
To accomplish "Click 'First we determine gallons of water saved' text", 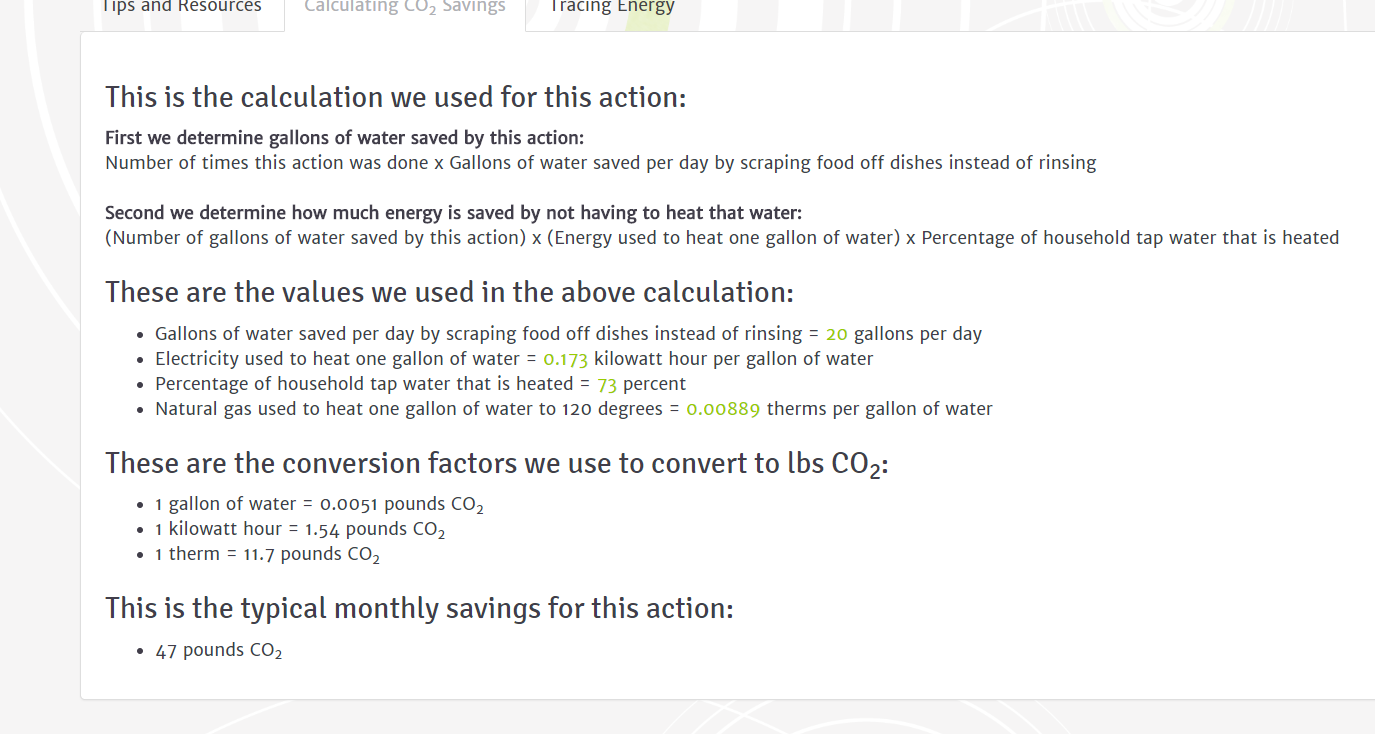I will point(344,138).
